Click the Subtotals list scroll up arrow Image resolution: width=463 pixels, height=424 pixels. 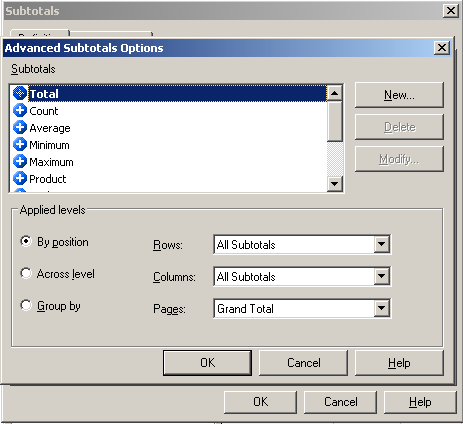tap(335, 93)
